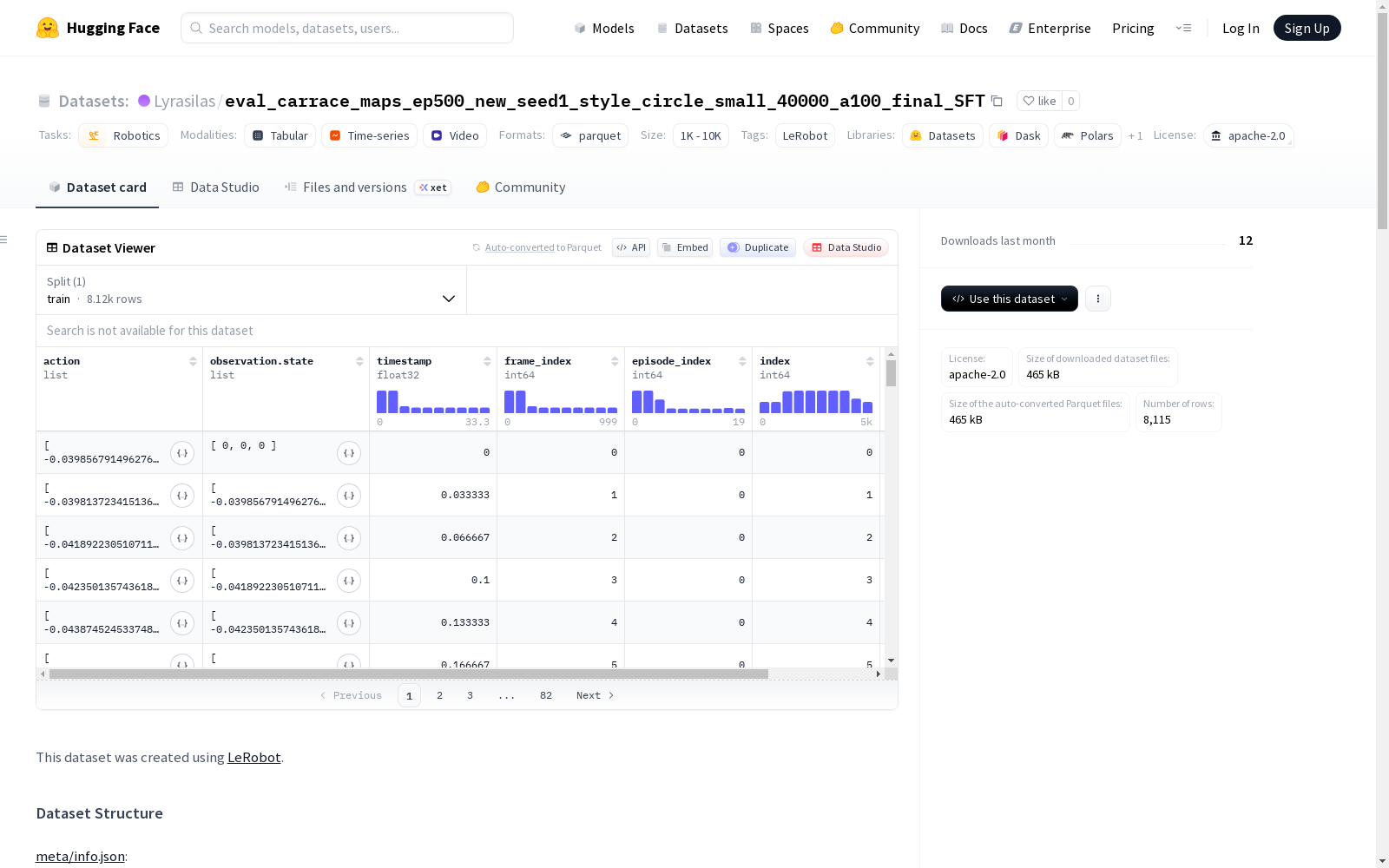Open Models in the top navigation

604,28
